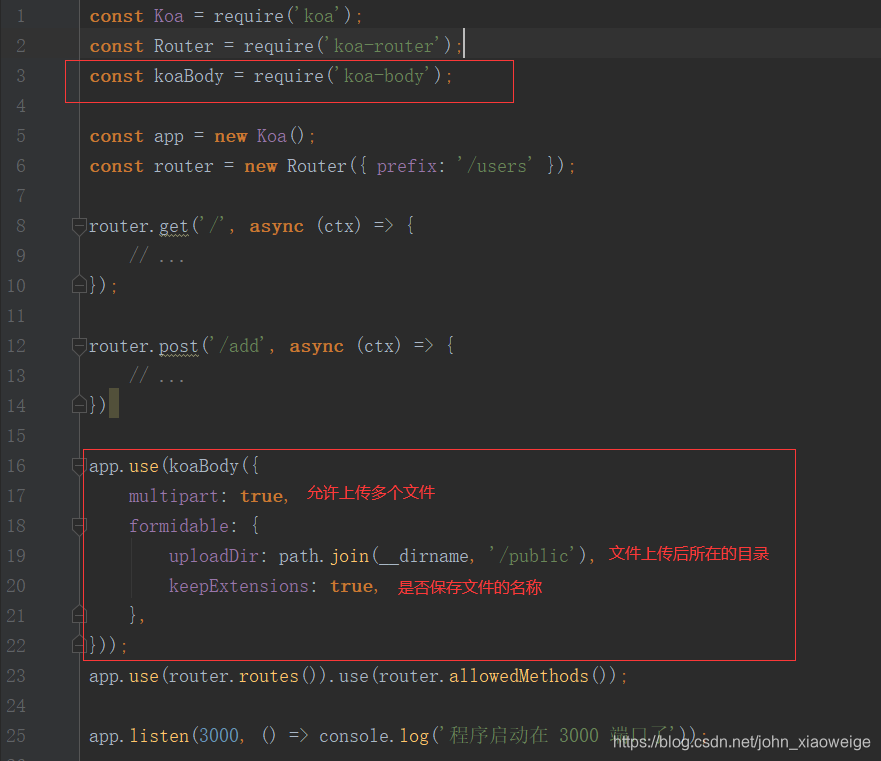881x761 pixels.
Task: Click the router variable name on line 6
Action: click(184, 166)
